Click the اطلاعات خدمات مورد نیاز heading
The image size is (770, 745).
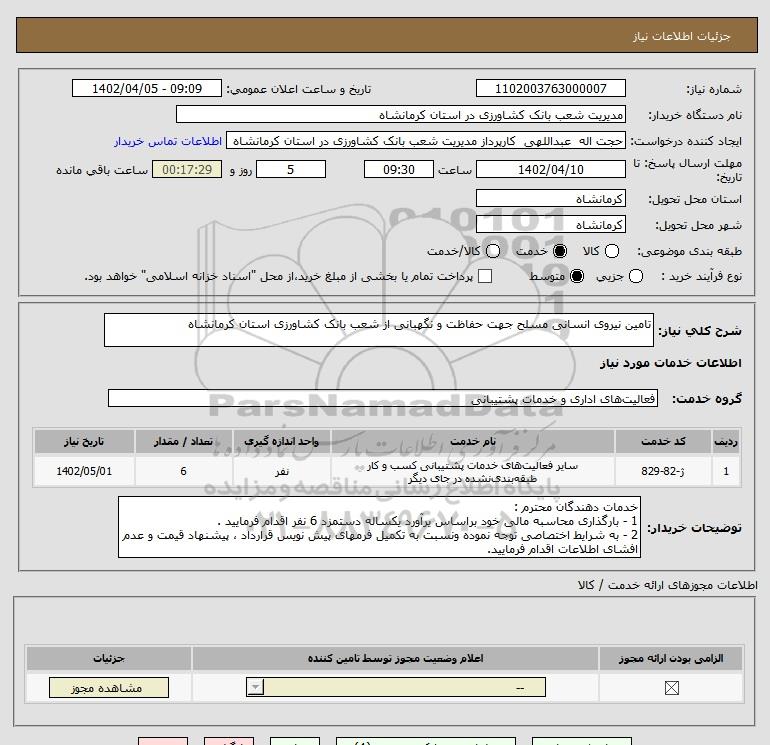tap(670, 363)
